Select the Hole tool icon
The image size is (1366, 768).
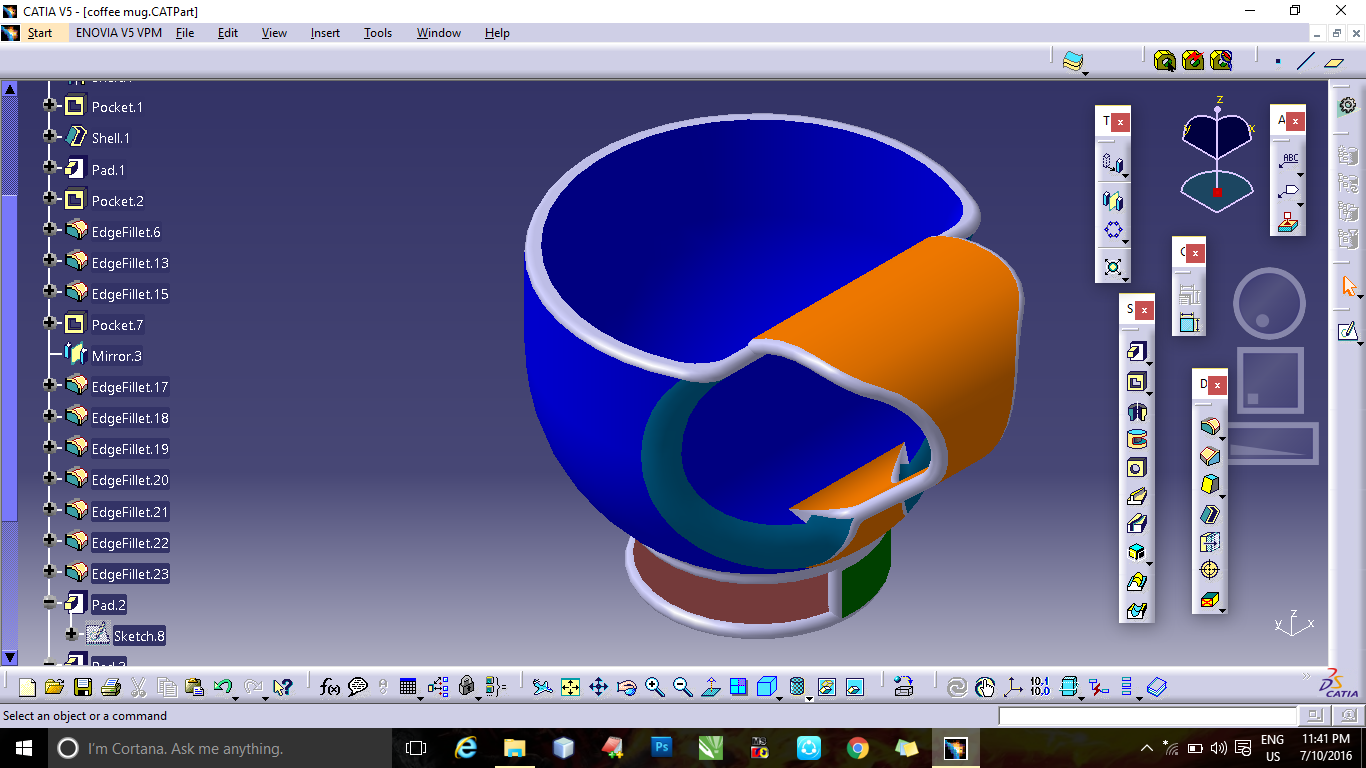[x=1136, y=467]
